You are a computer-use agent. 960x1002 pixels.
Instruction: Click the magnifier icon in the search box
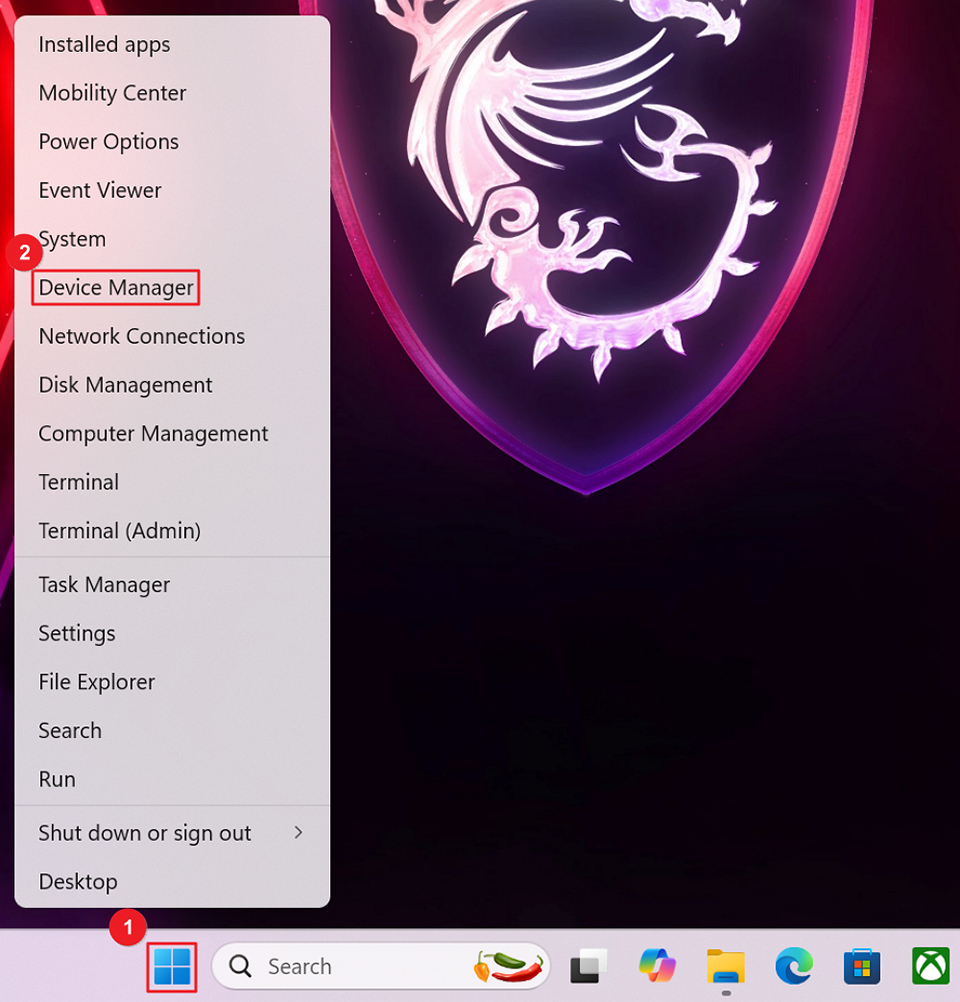coord(240,966)
